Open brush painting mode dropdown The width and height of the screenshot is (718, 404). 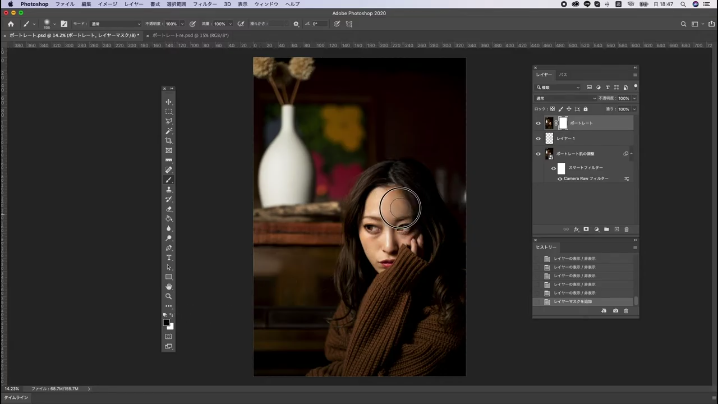pyautogui.click(x=115, y=24)
